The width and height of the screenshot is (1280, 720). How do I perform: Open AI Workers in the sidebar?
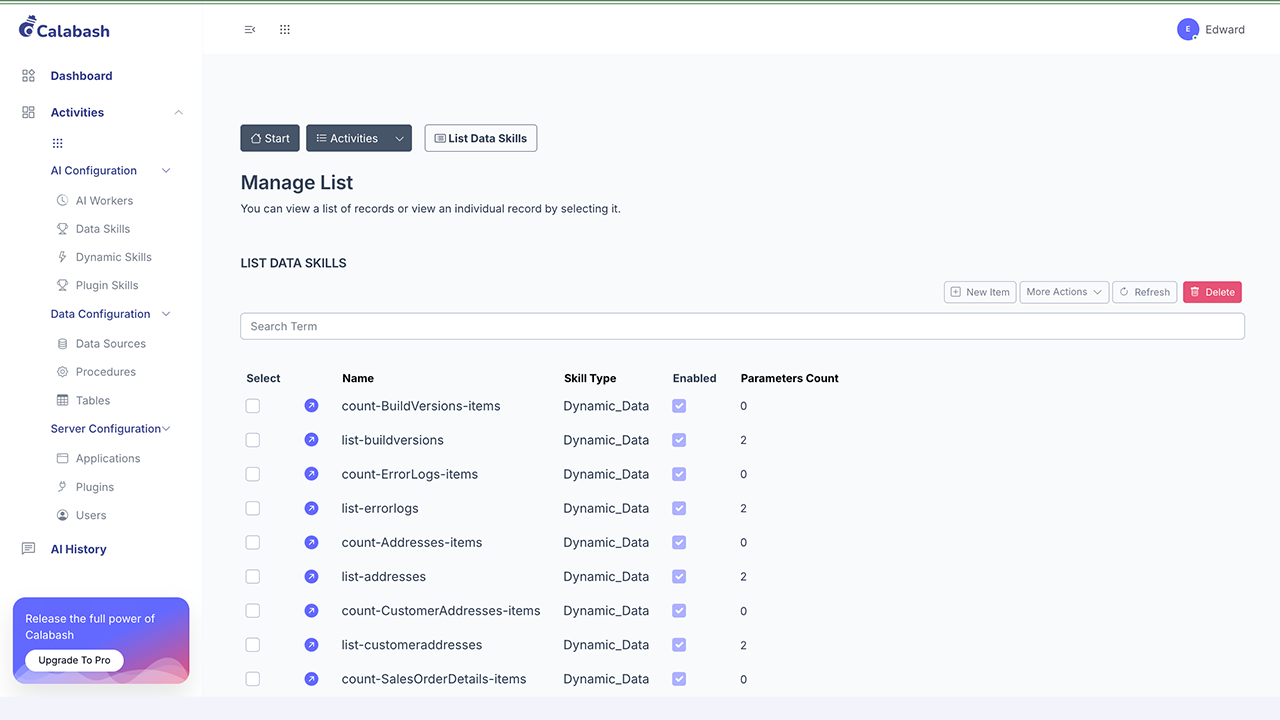coord(104,201)
